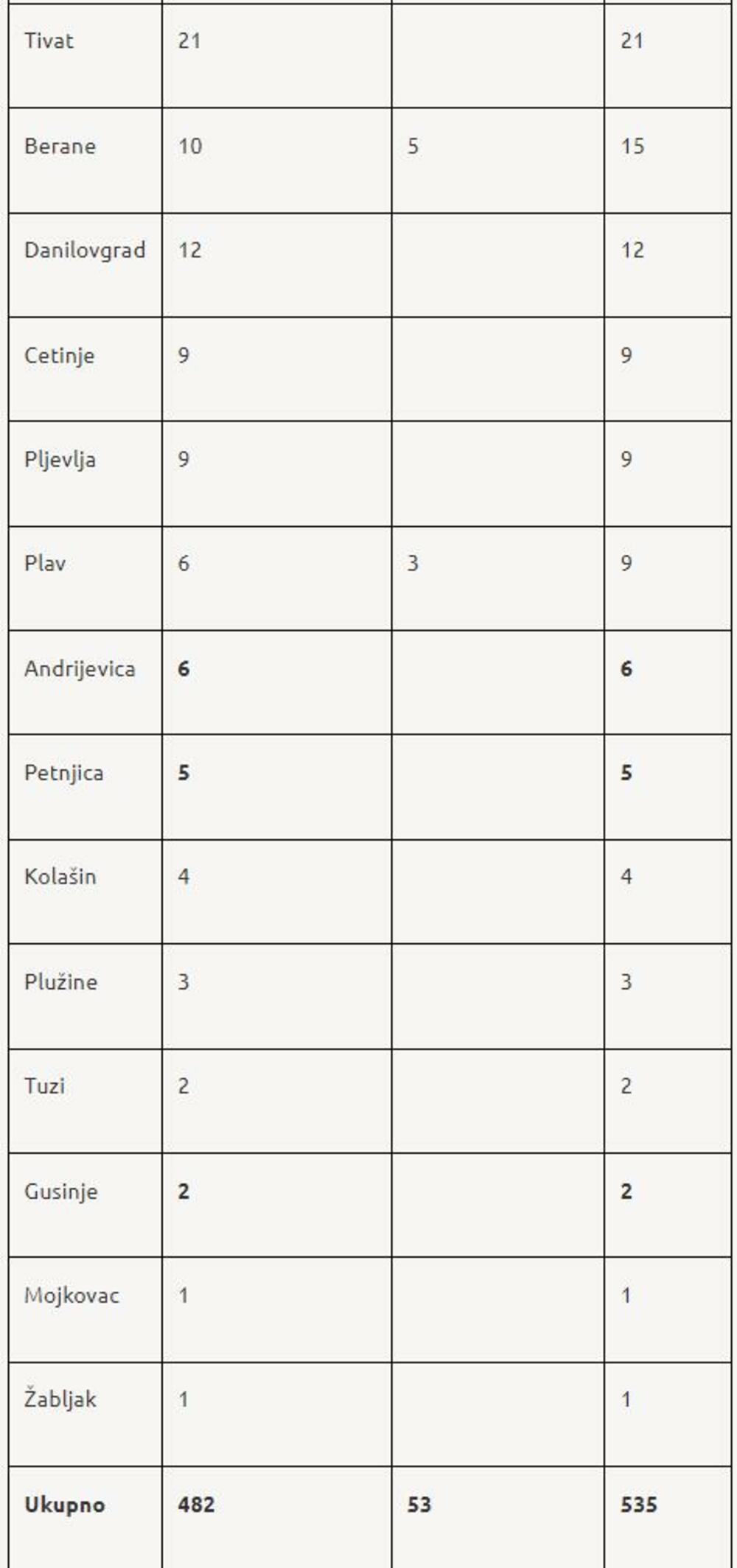Click the bold Ukupno total label
Screen dimensions: 737x1568
(64, 1505)
